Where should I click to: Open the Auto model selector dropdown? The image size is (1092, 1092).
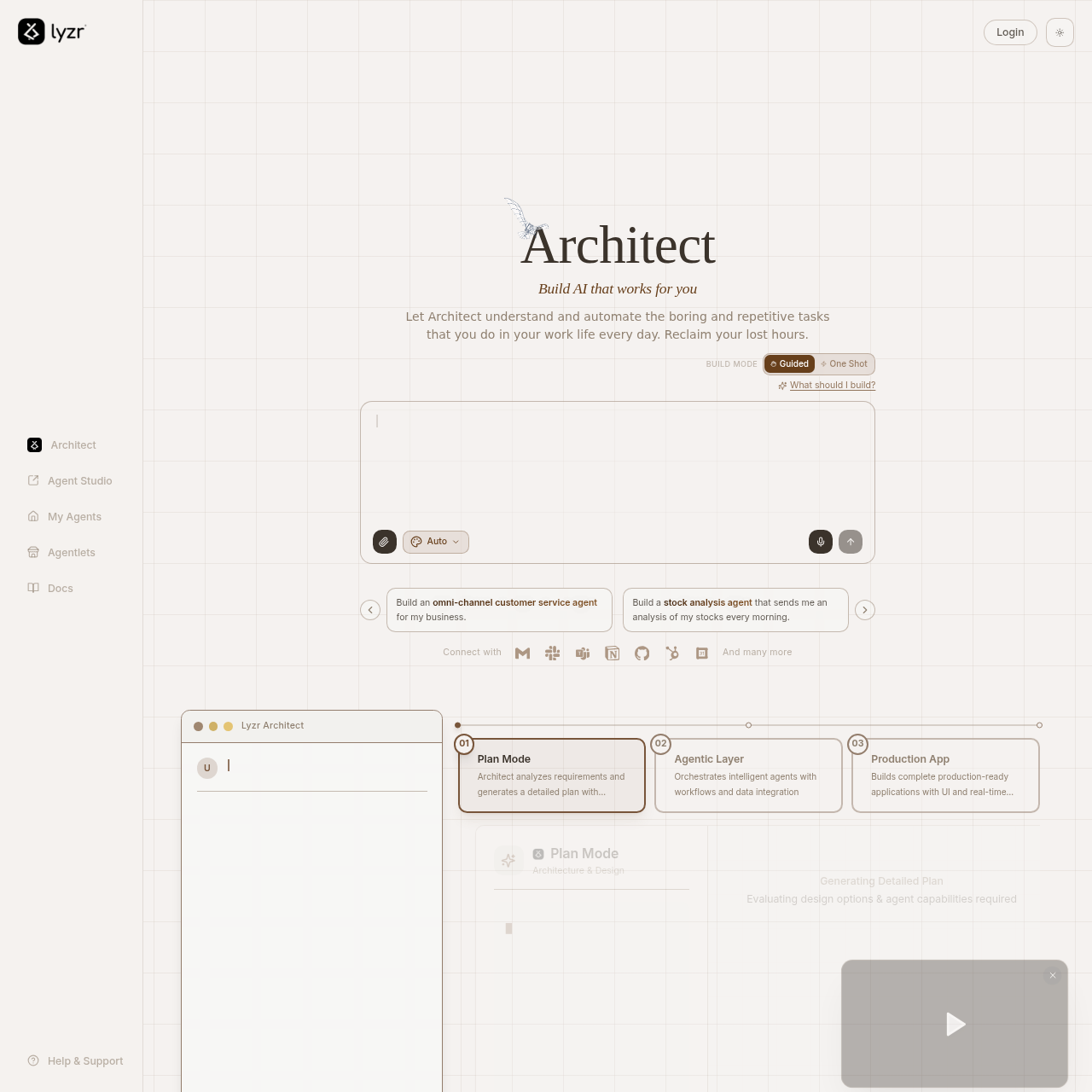pos(435,542)
